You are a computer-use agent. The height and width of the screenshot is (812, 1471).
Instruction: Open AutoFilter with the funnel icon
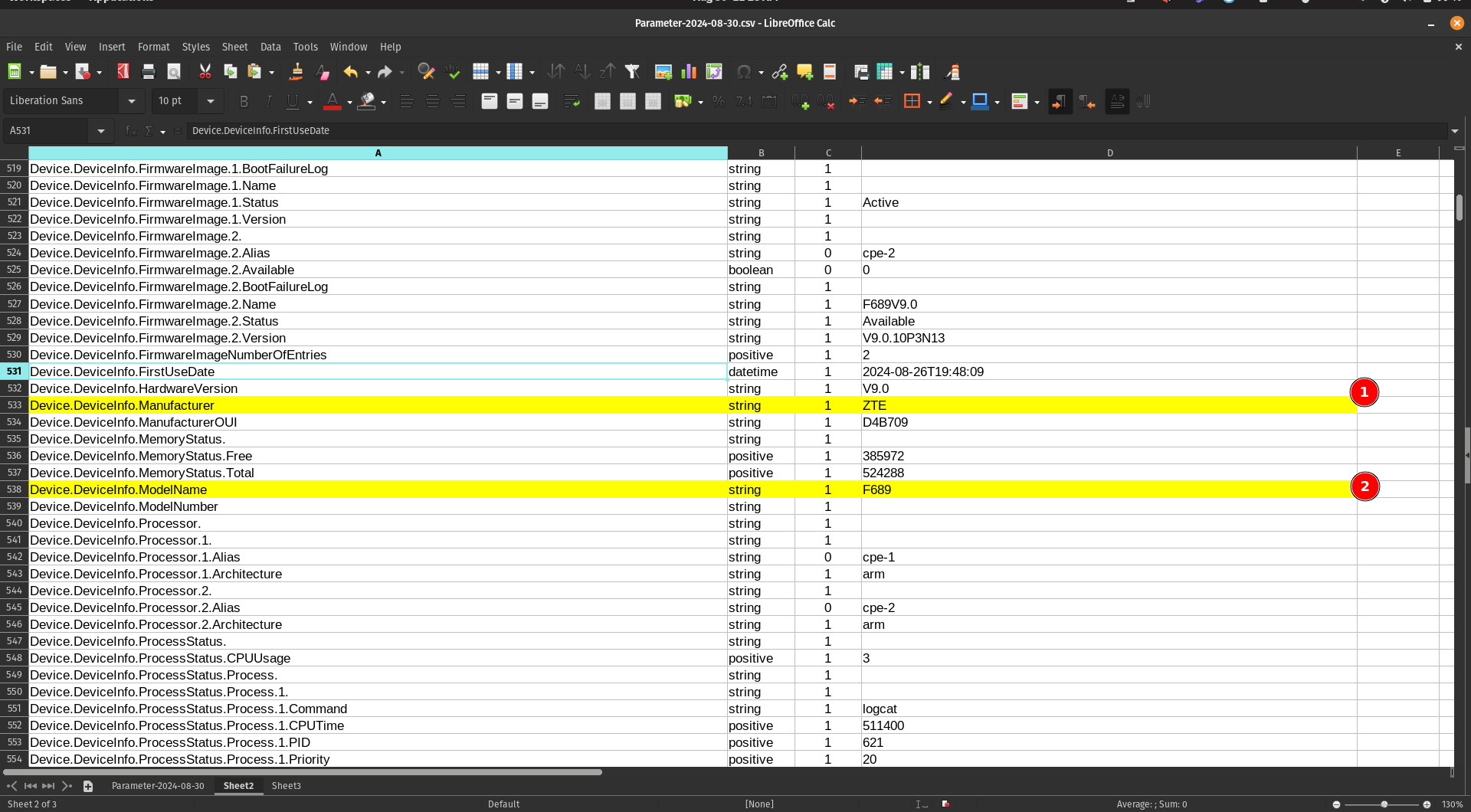click(632, 72)
